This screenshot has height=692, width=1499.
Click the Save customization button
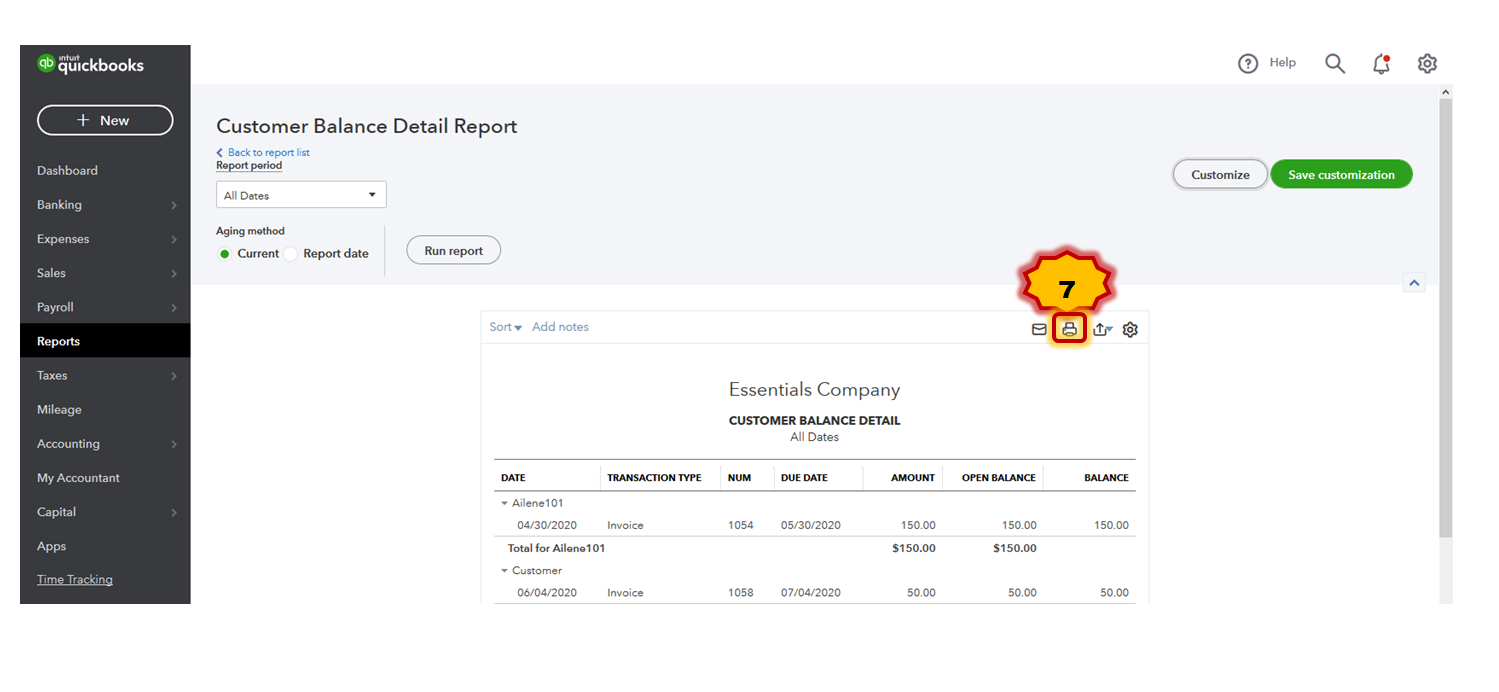click(x=1341, y=175)
